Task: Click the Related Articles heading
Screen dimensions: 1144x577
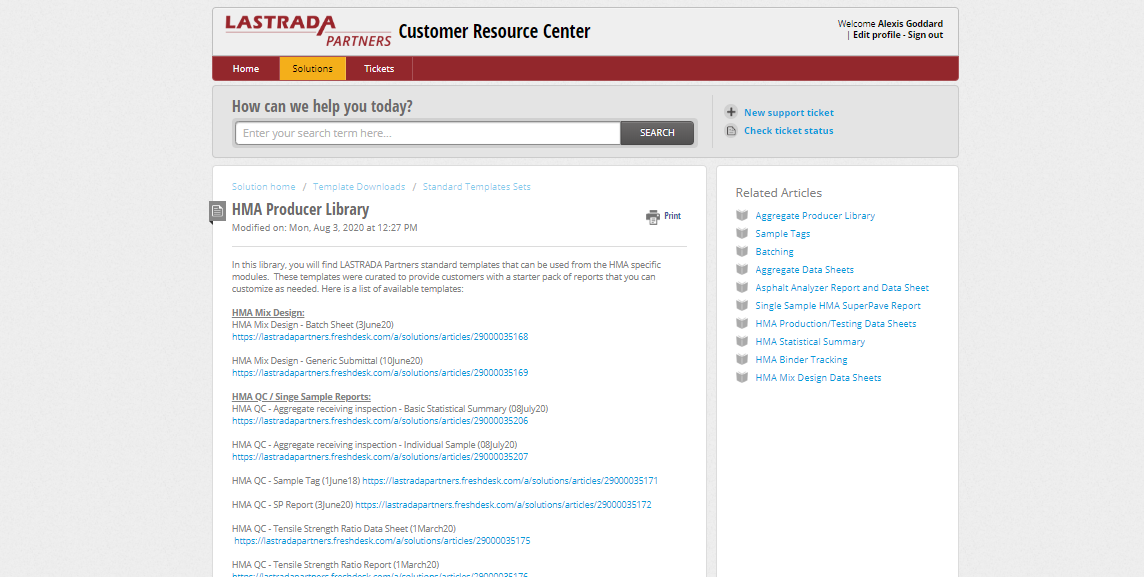Action: (778, 193)
